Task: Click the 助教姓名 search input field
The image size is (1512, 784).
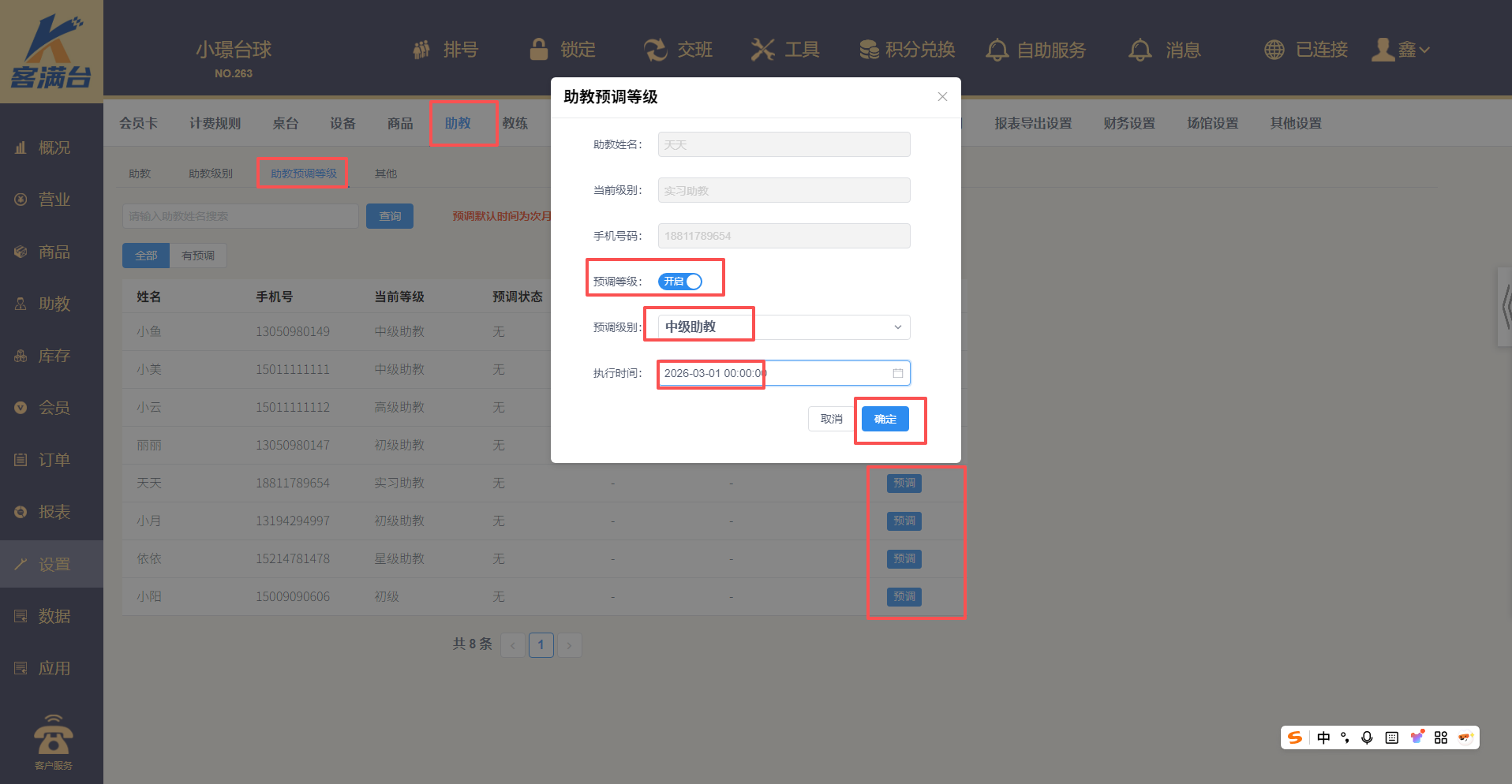Action: (241, 216)
